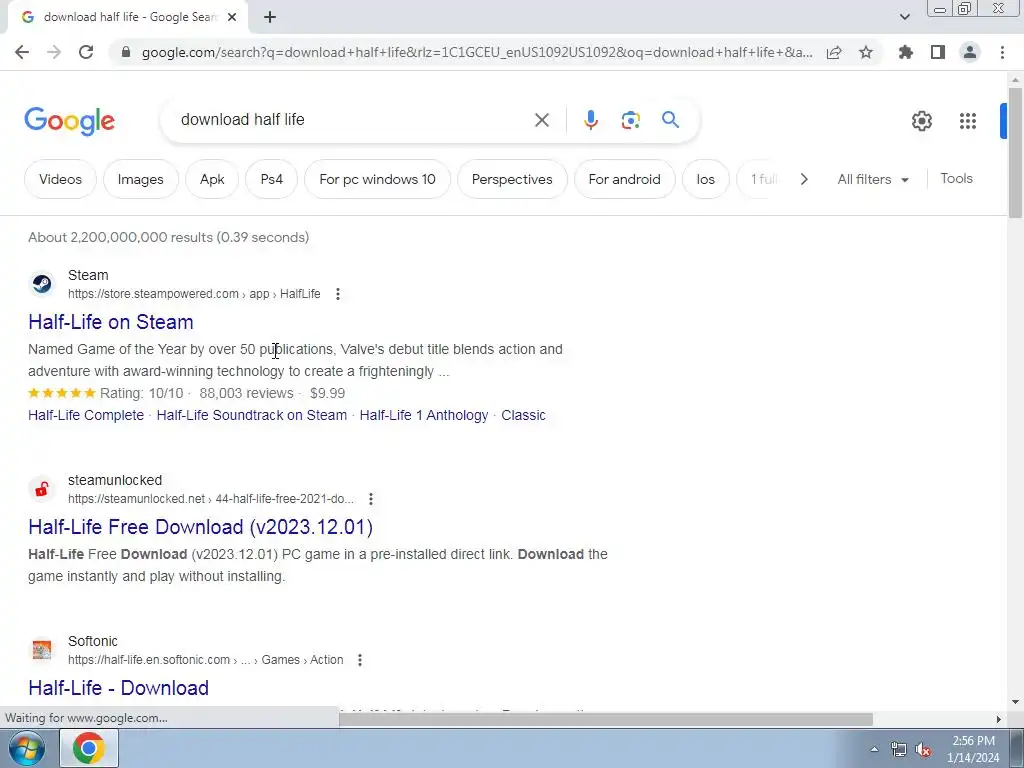Open the Windows Start button
Viewport: 1024px width, 768px height.
click(x=26, y=748)
